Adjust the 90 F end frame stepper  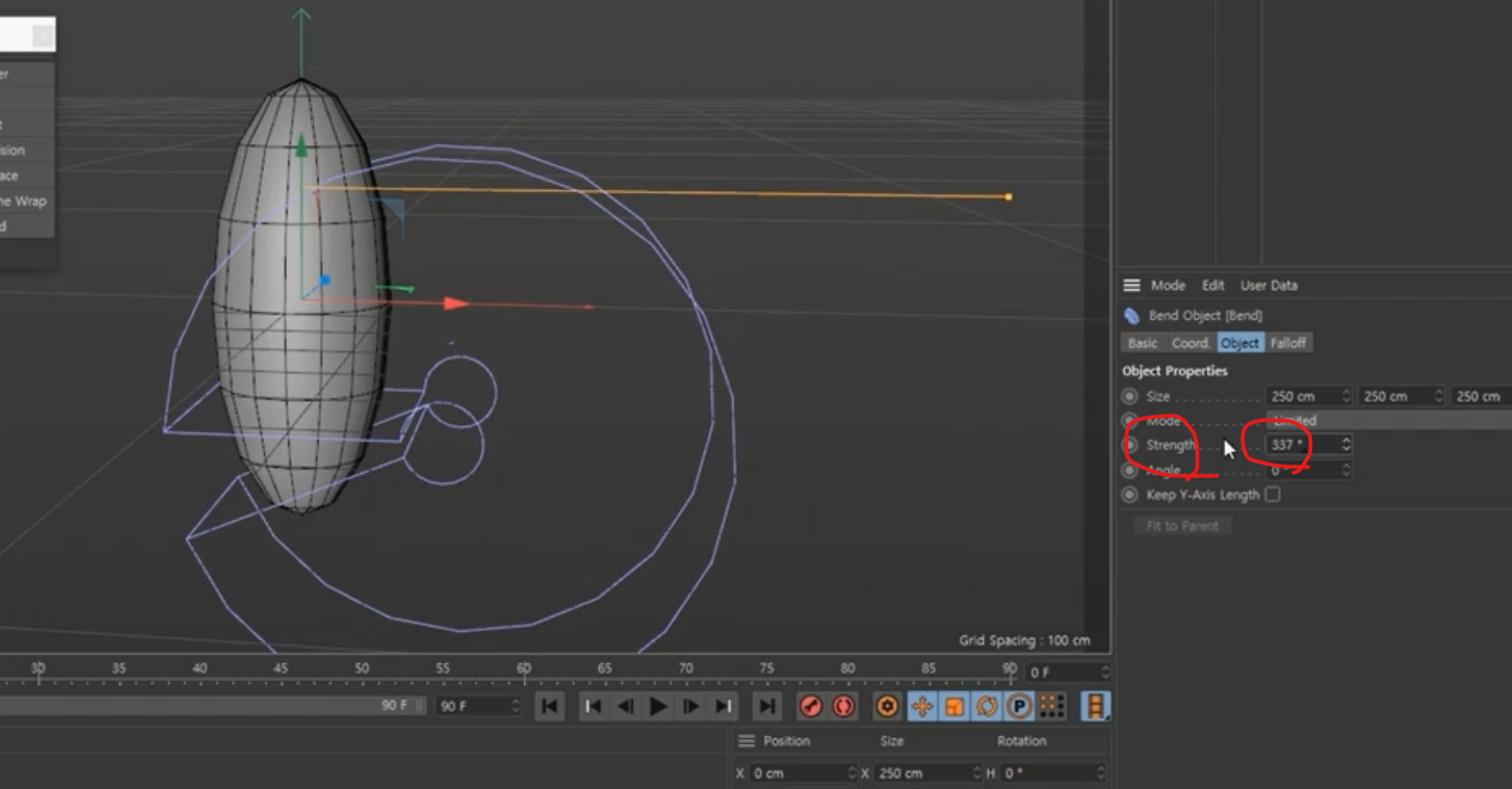click(x=516, y=705)
